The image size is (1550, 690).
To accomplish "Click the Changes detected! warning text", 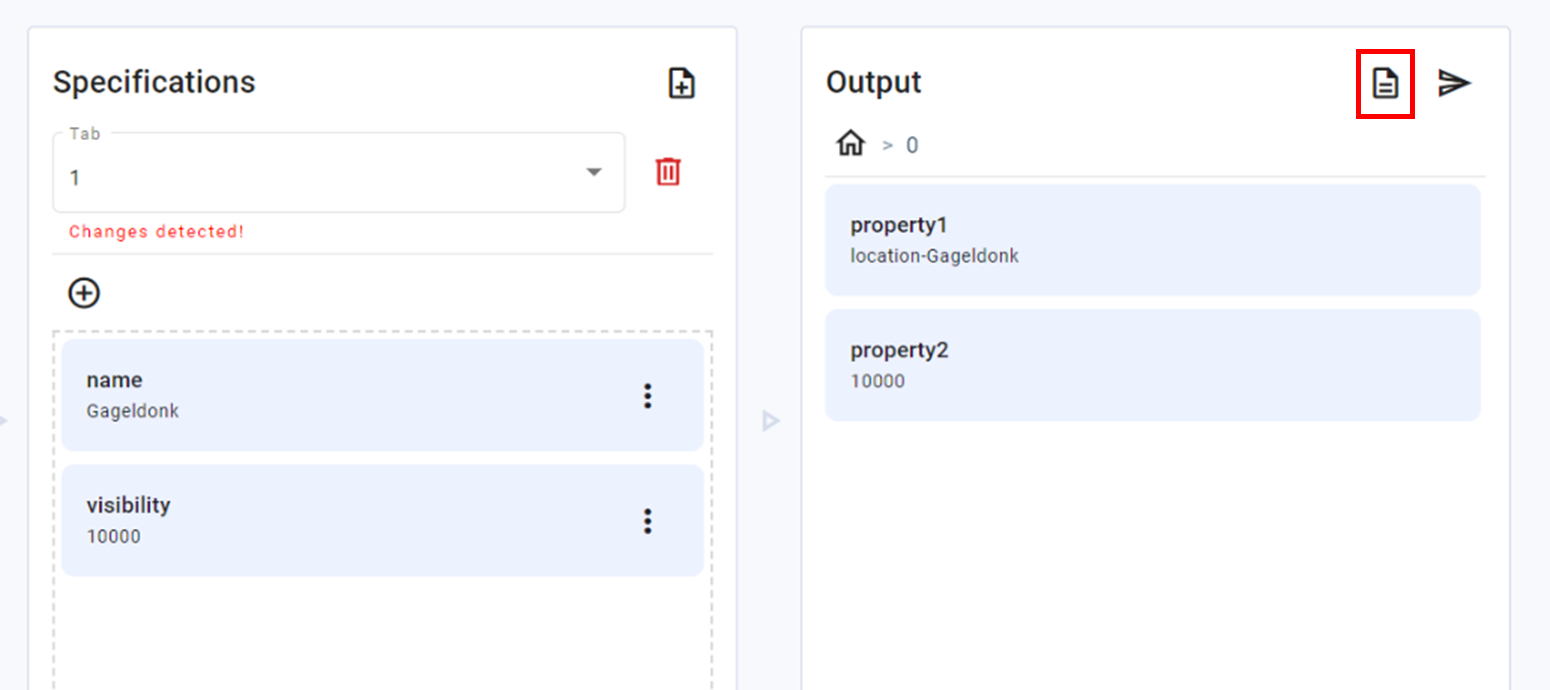I will 156,232.
